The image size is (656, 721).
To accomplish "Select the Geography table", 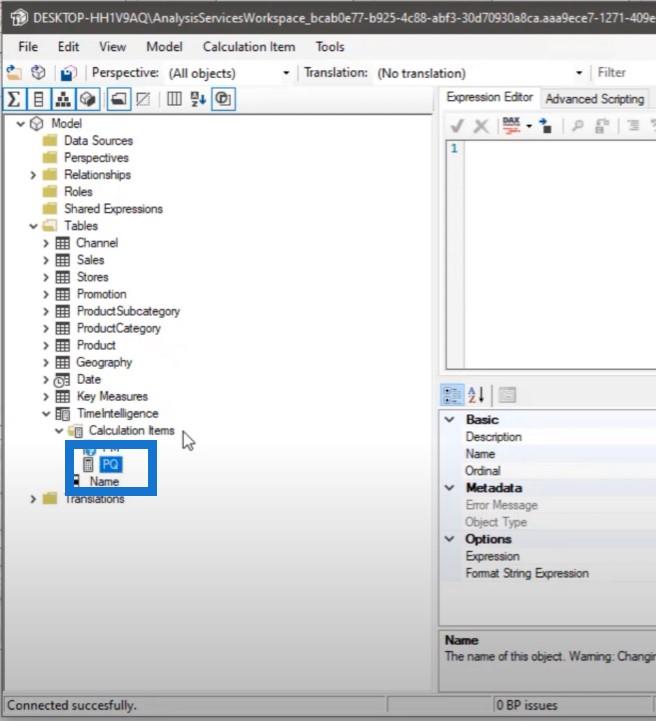I will click(x=104, y=362).
